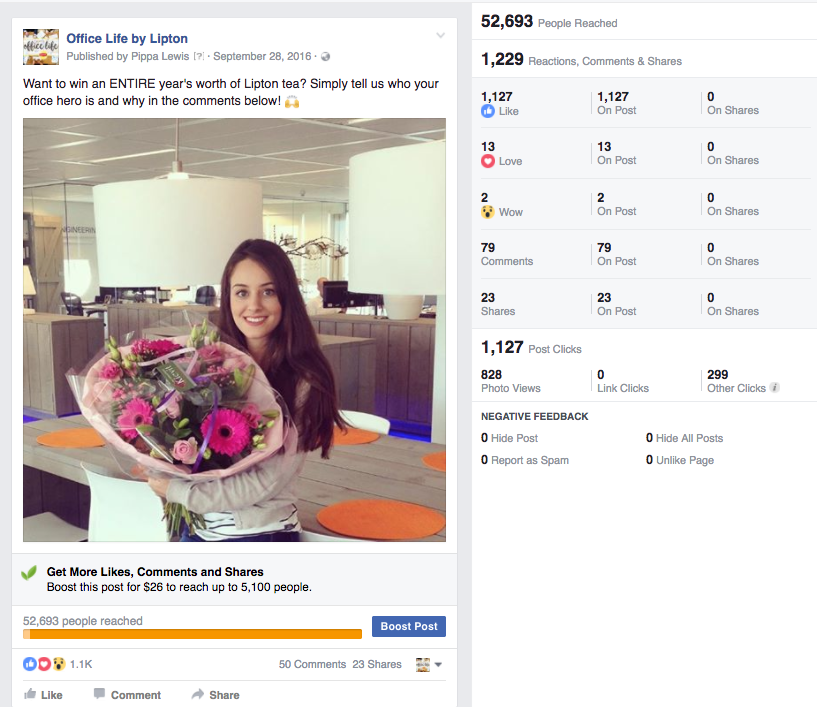Click the 2 On Post Wow value
Screen dimensions: 817x707
616,204
